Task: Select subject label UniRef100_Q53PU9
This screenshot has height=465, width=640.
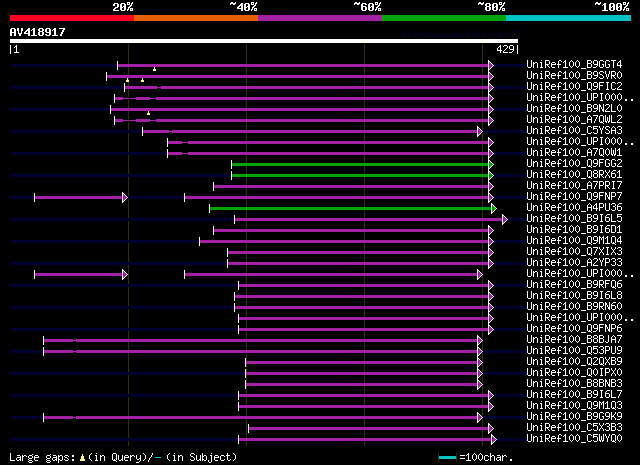Action: (x=574, y=351)
